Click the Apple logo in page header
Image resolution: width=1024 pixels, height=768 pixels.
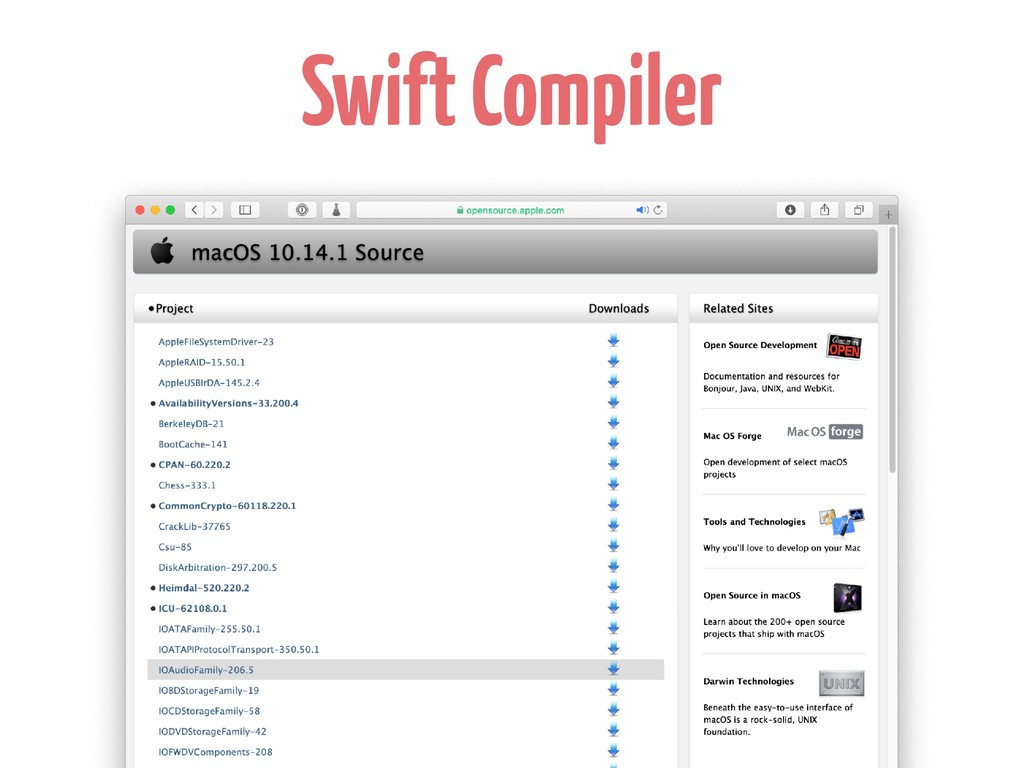tap(163, 251)
